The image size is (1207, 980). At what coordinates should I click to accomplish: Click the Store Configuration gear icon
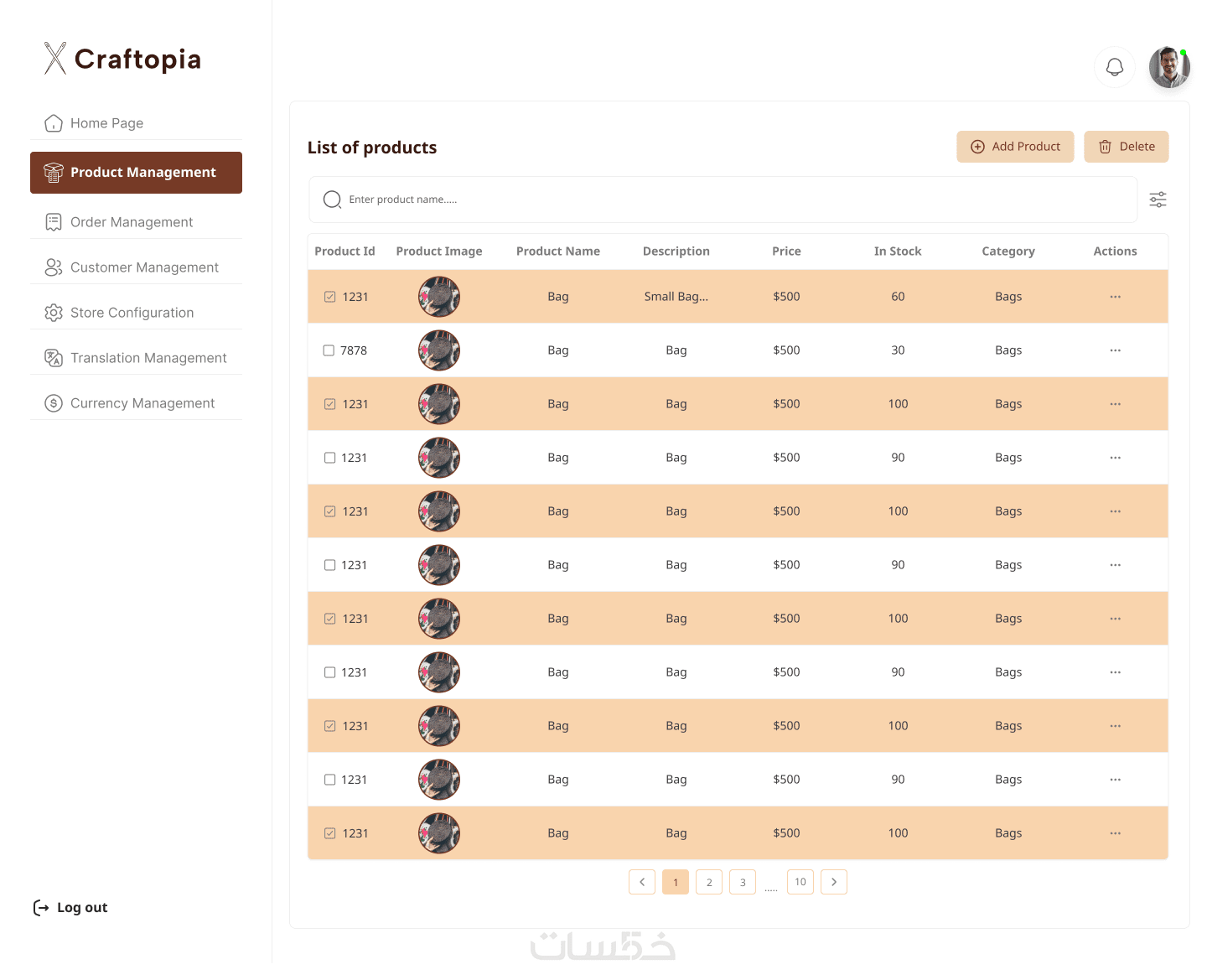(54, 313)
